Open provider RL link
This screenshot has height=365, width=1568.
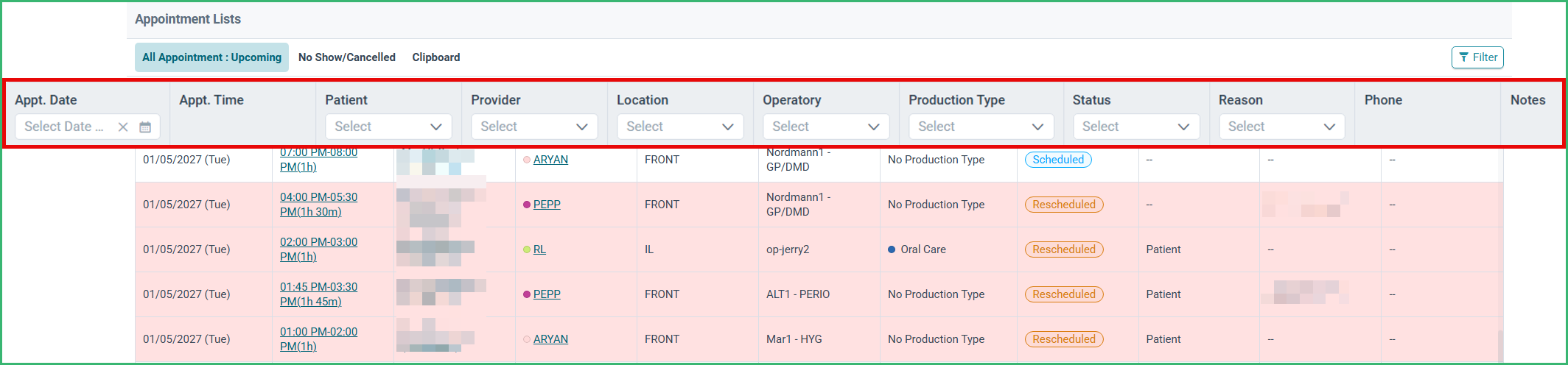tap(539, 249)
